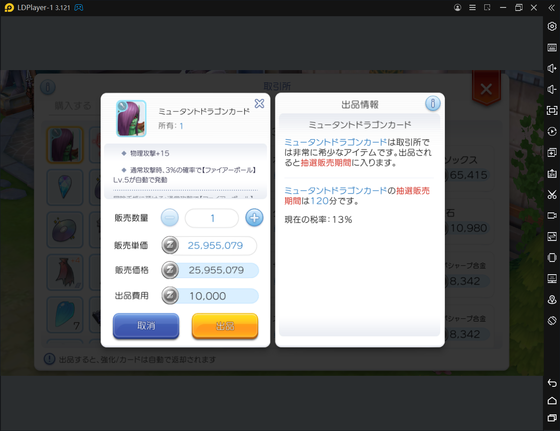Open LDPlayer account profile icon

[x=457, y=7]
